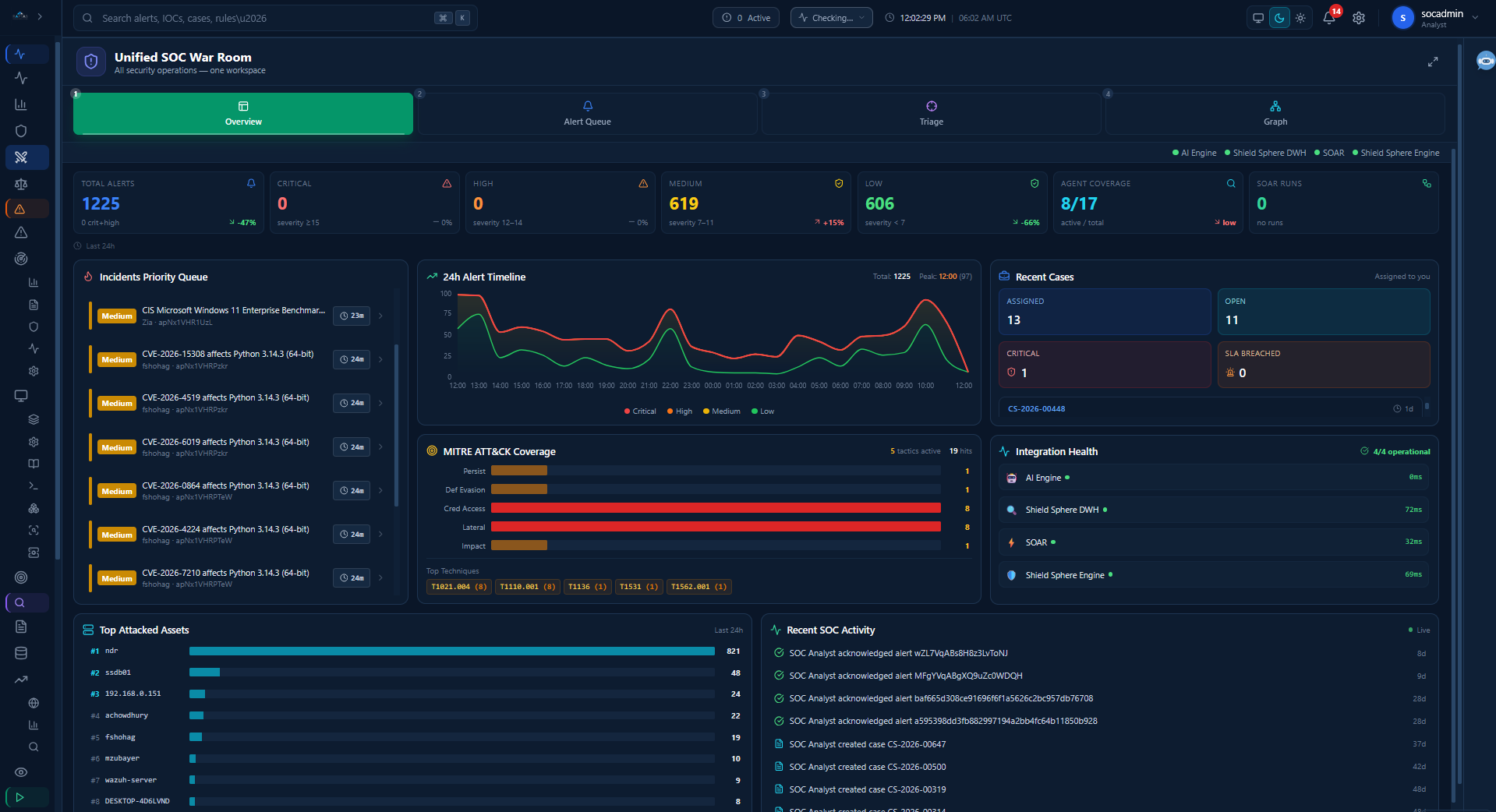Open the book icon in the sidebar
The image size is (1496, 812).
coord(34,464)
